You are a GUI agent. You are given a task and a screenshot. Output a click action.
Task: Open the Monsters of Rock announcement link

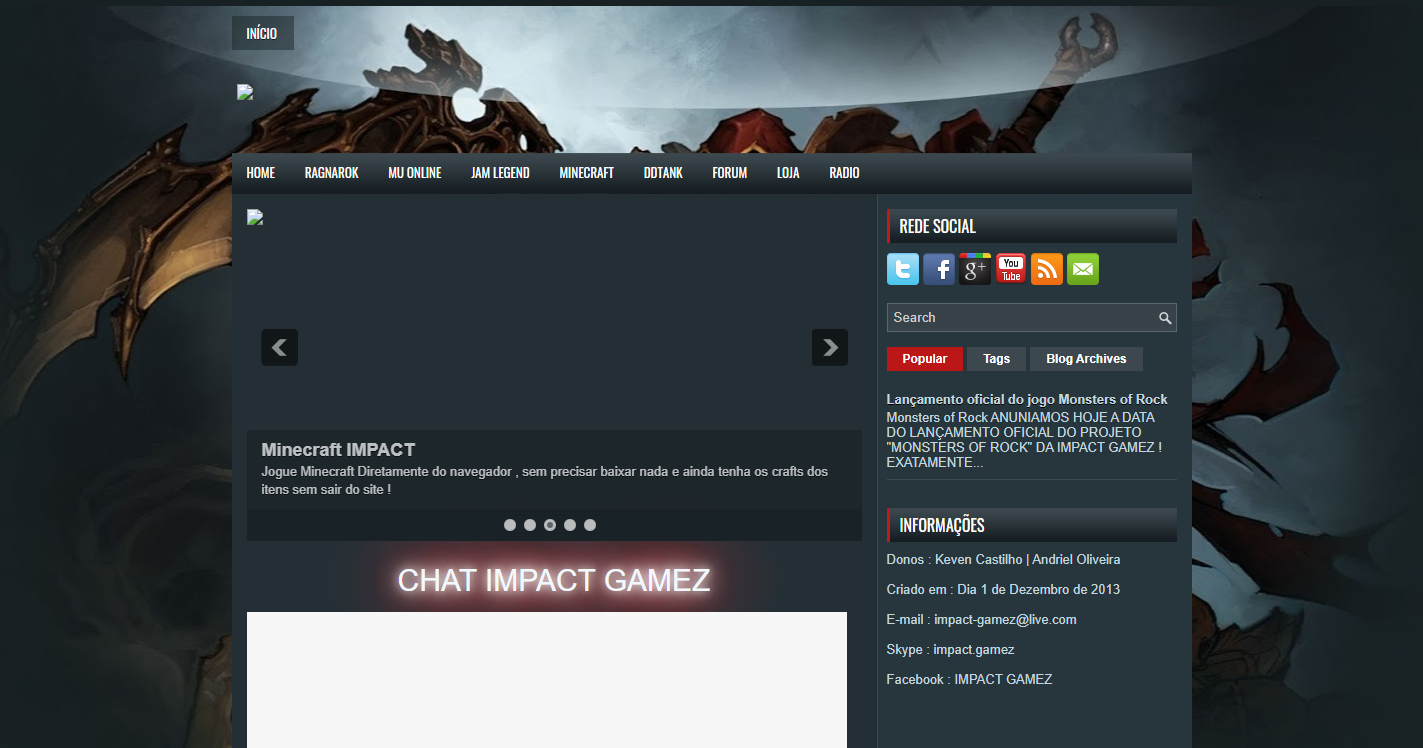point(1026,398)
